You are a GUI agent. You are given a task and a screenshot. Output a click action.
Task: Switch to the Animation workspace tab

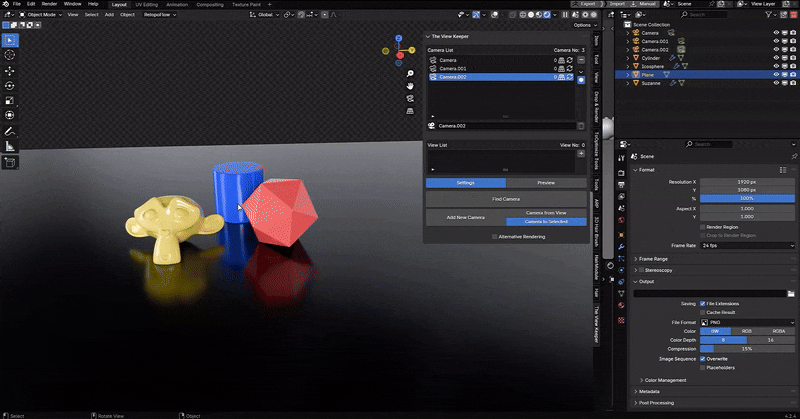[x=177, y=5]
